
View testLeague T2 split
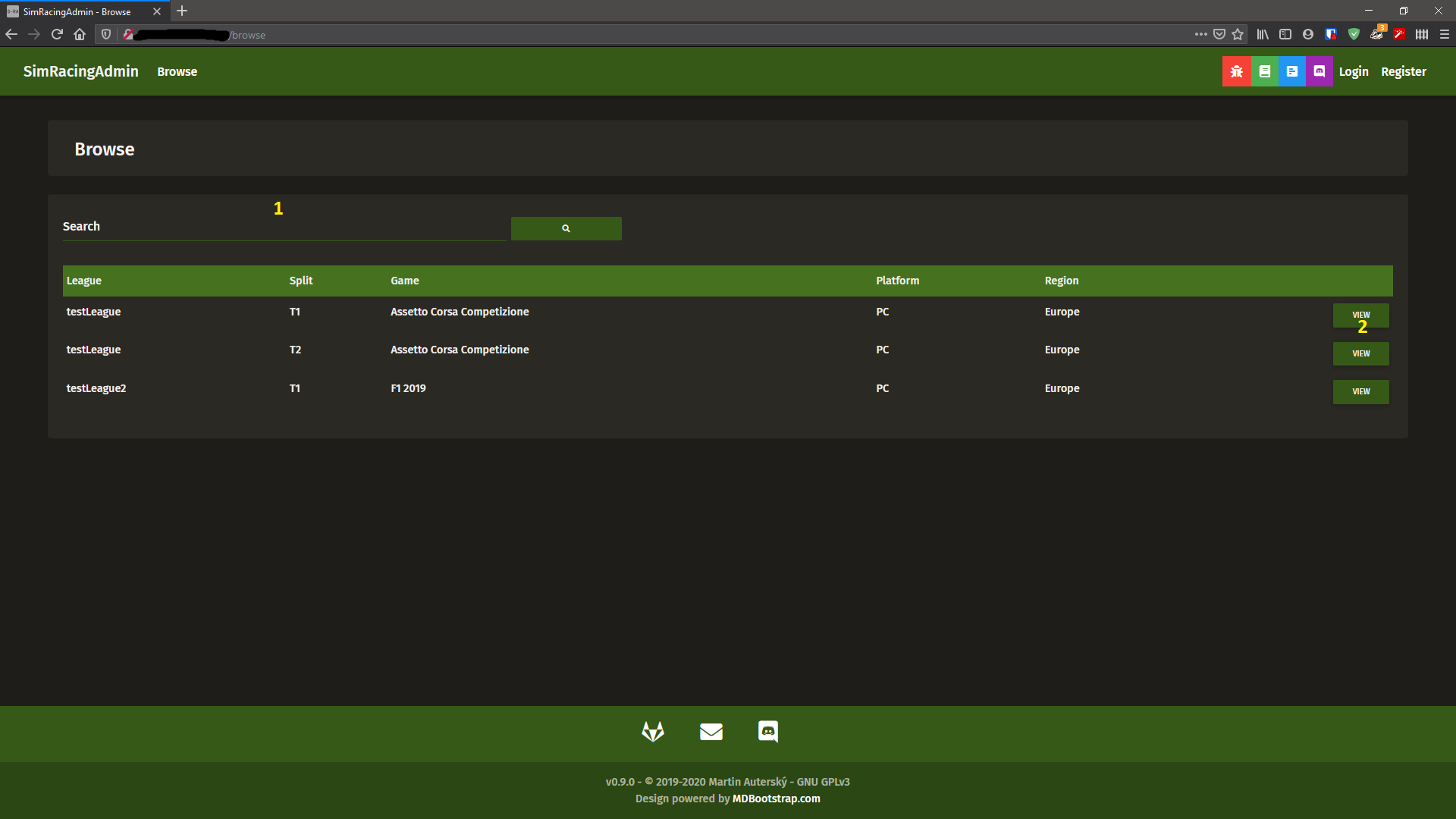tap(1361, 353)
